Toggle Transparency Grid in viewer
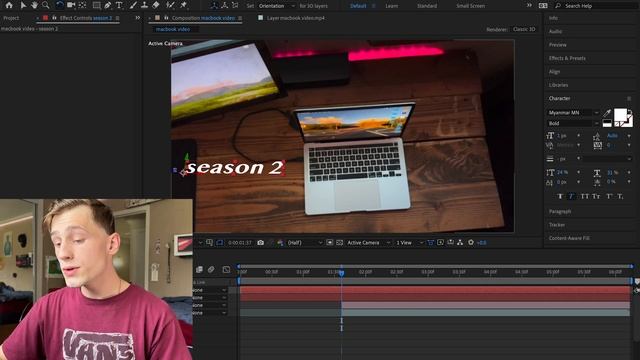The height and width of the screenshot is (360, 640). pyautogui.click(x=339, y=242)
